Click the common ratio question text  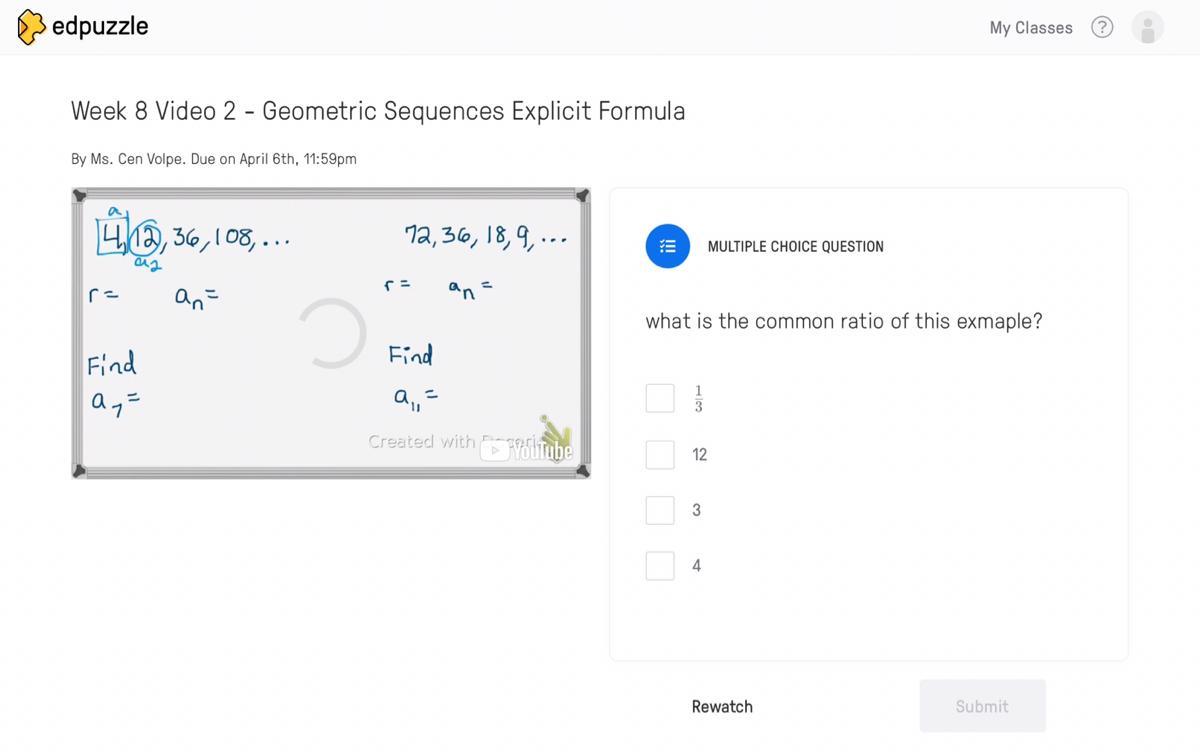[844, 321]
